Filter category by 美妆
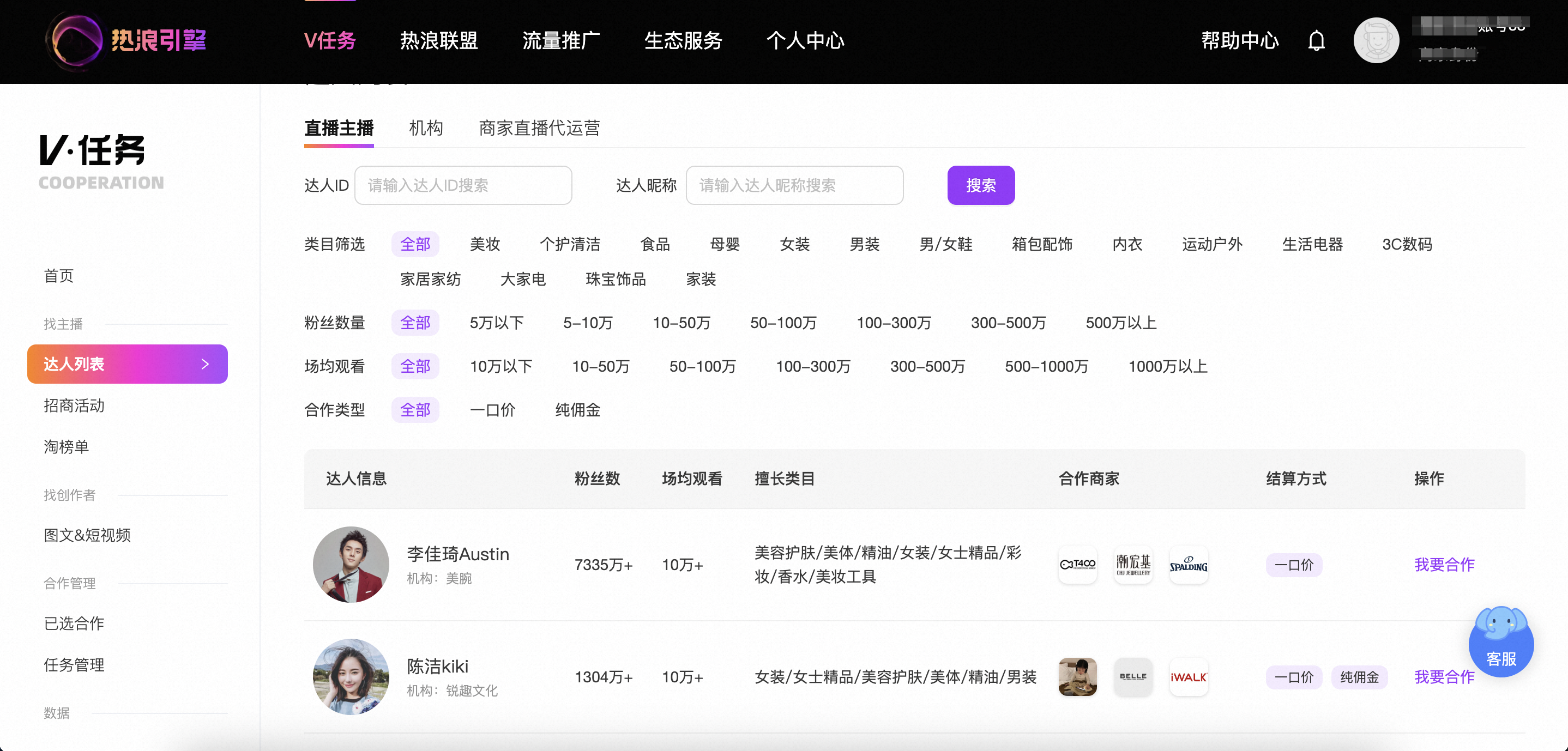Screen dimensions: 1568x751 click(485, 244)
